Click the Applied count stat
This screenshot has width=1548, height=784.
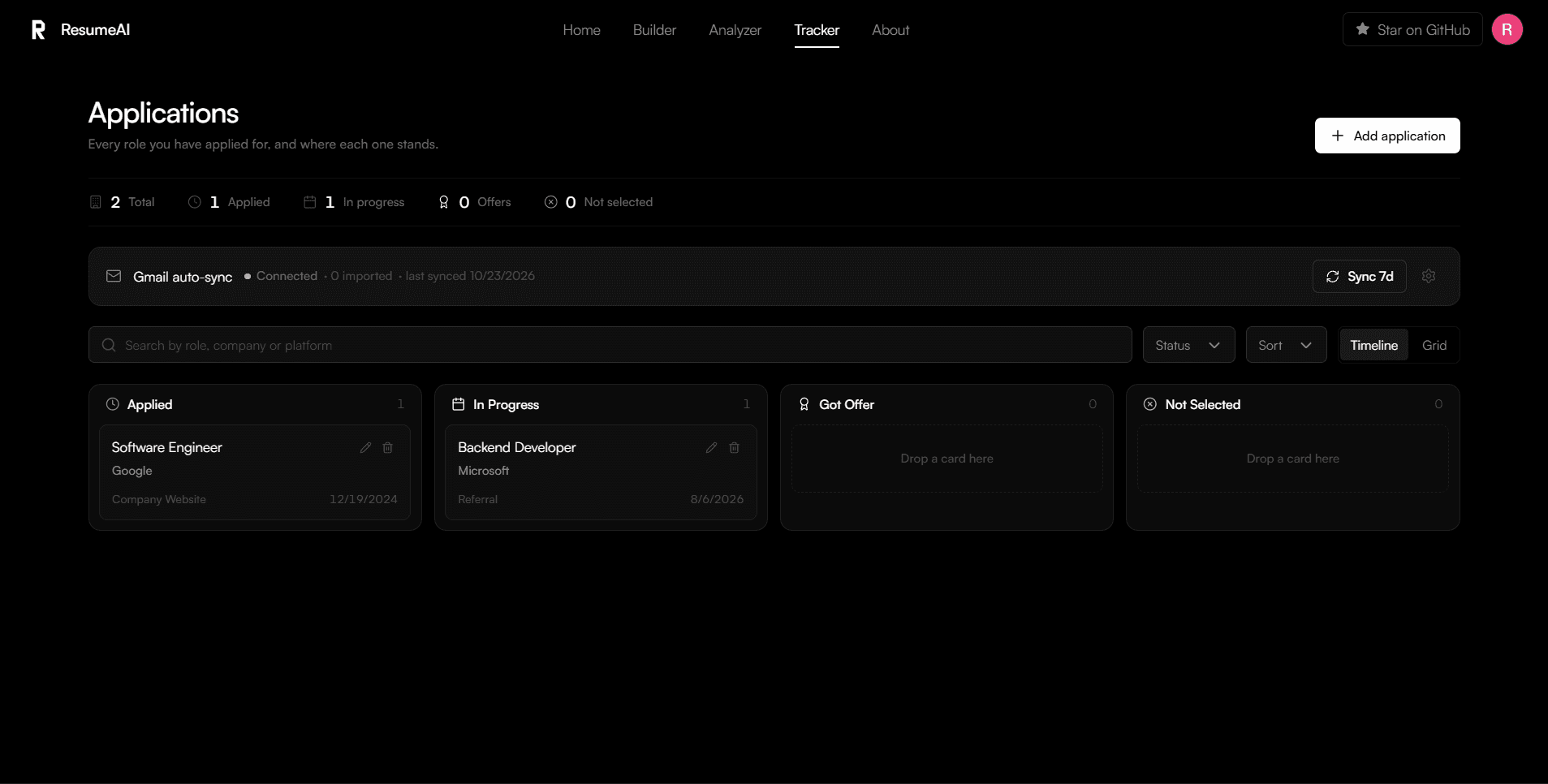click(x=229, y=202)
